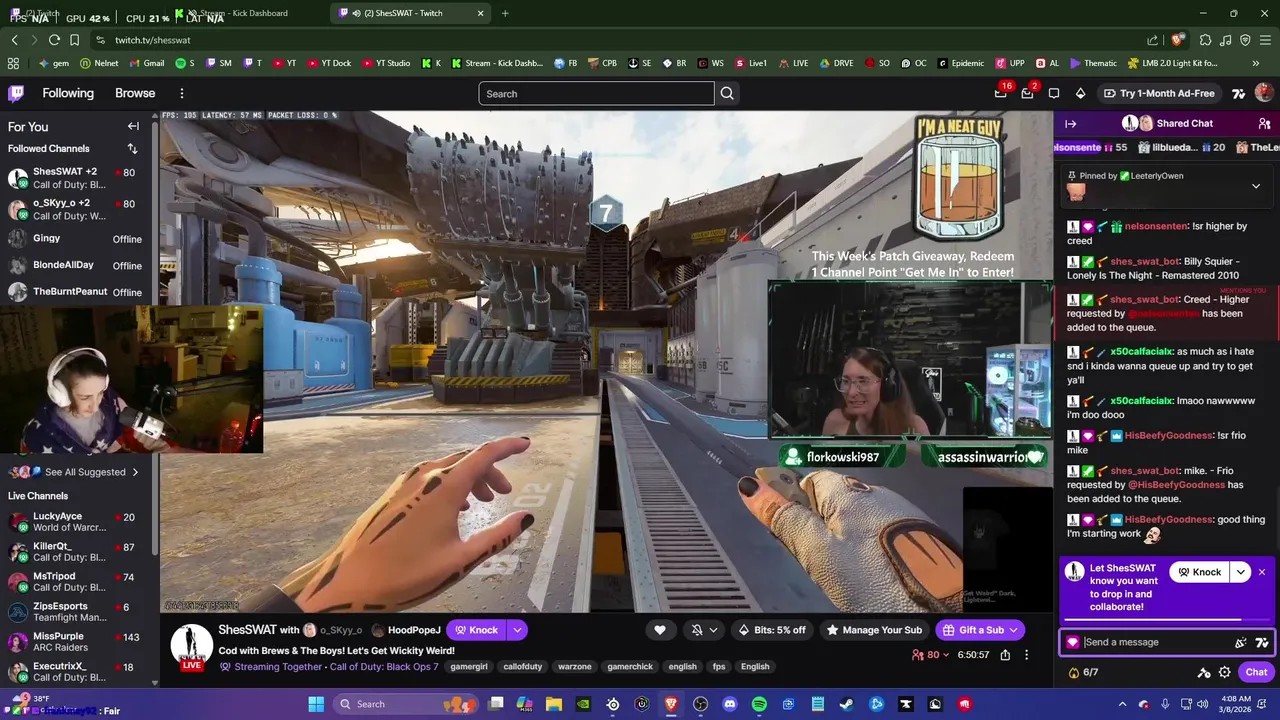Open the Browse nav item
Screen dimensions: 1280x720
tap(135, 93)
